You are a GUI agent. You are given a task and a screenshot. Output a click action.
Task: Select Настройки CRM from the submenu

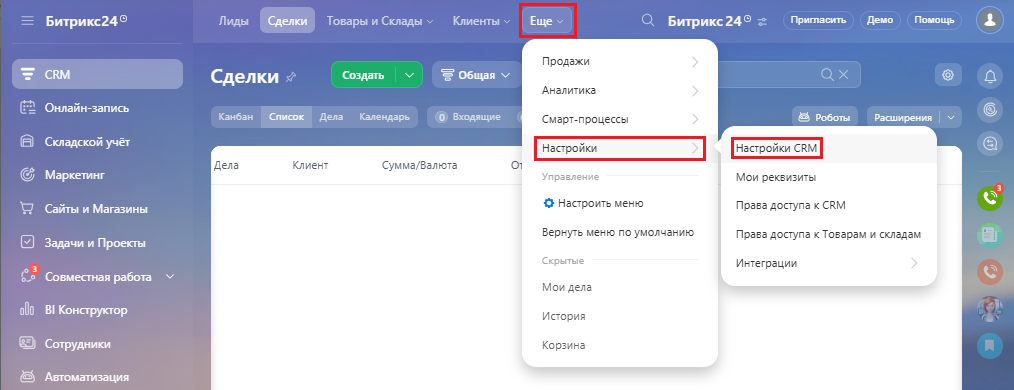click(x=777, y=148)
